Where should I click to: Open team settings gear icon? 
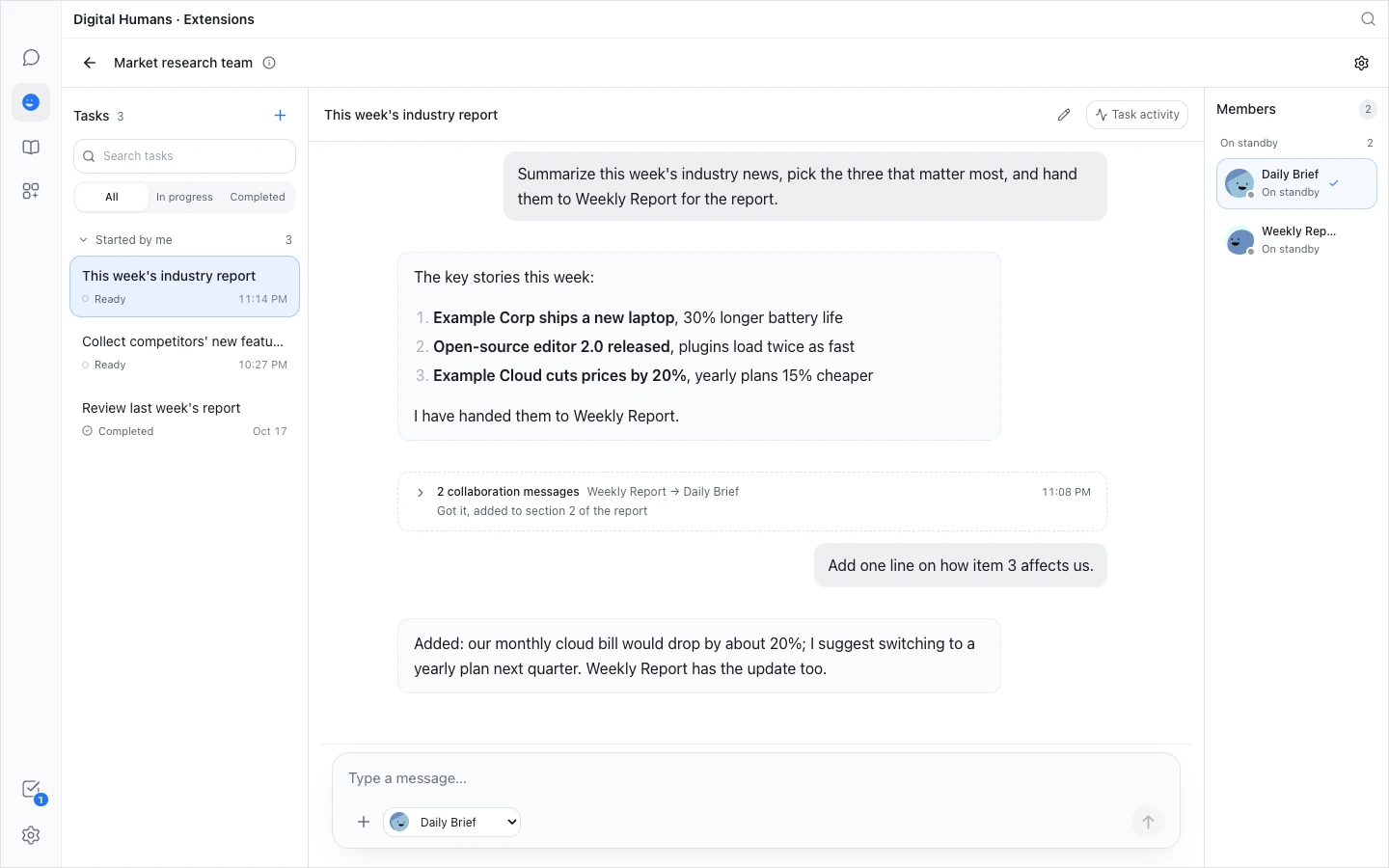tap(1361, 63)
